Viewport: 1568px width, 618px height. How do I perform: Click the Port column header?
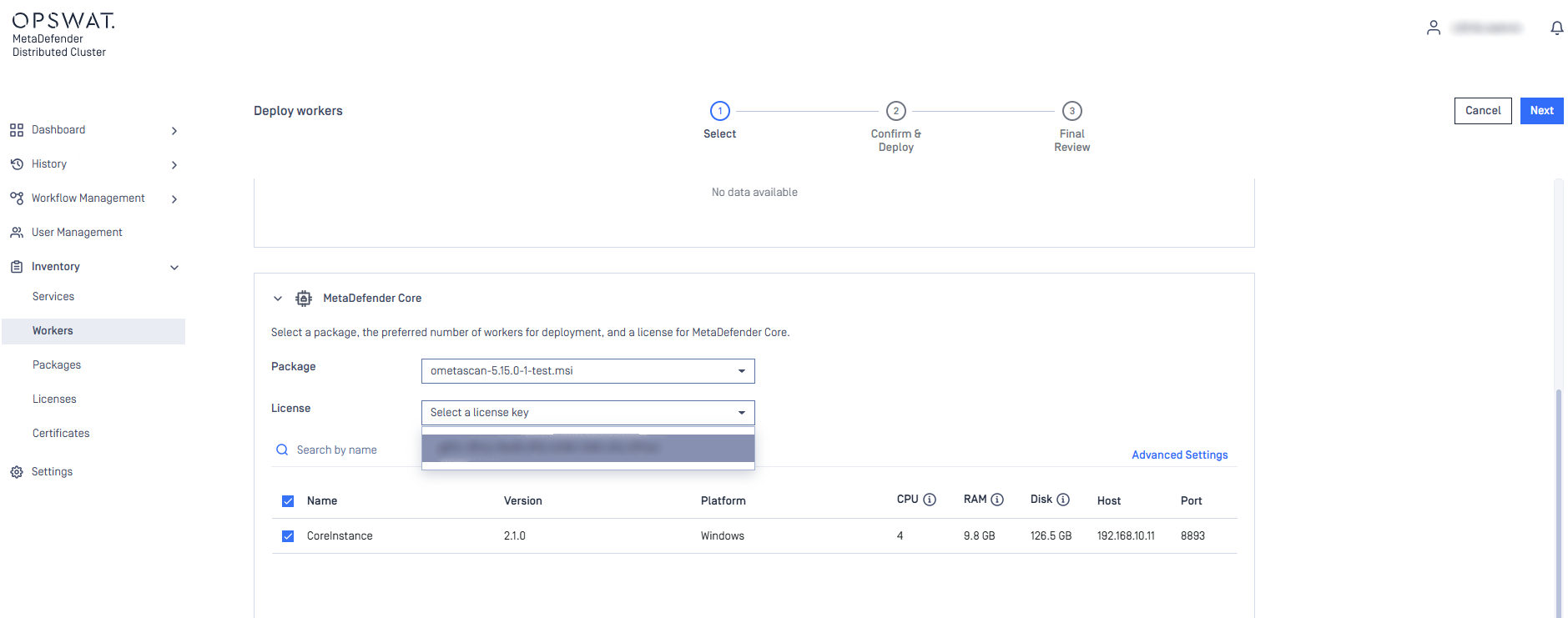tap(1192, 501)
